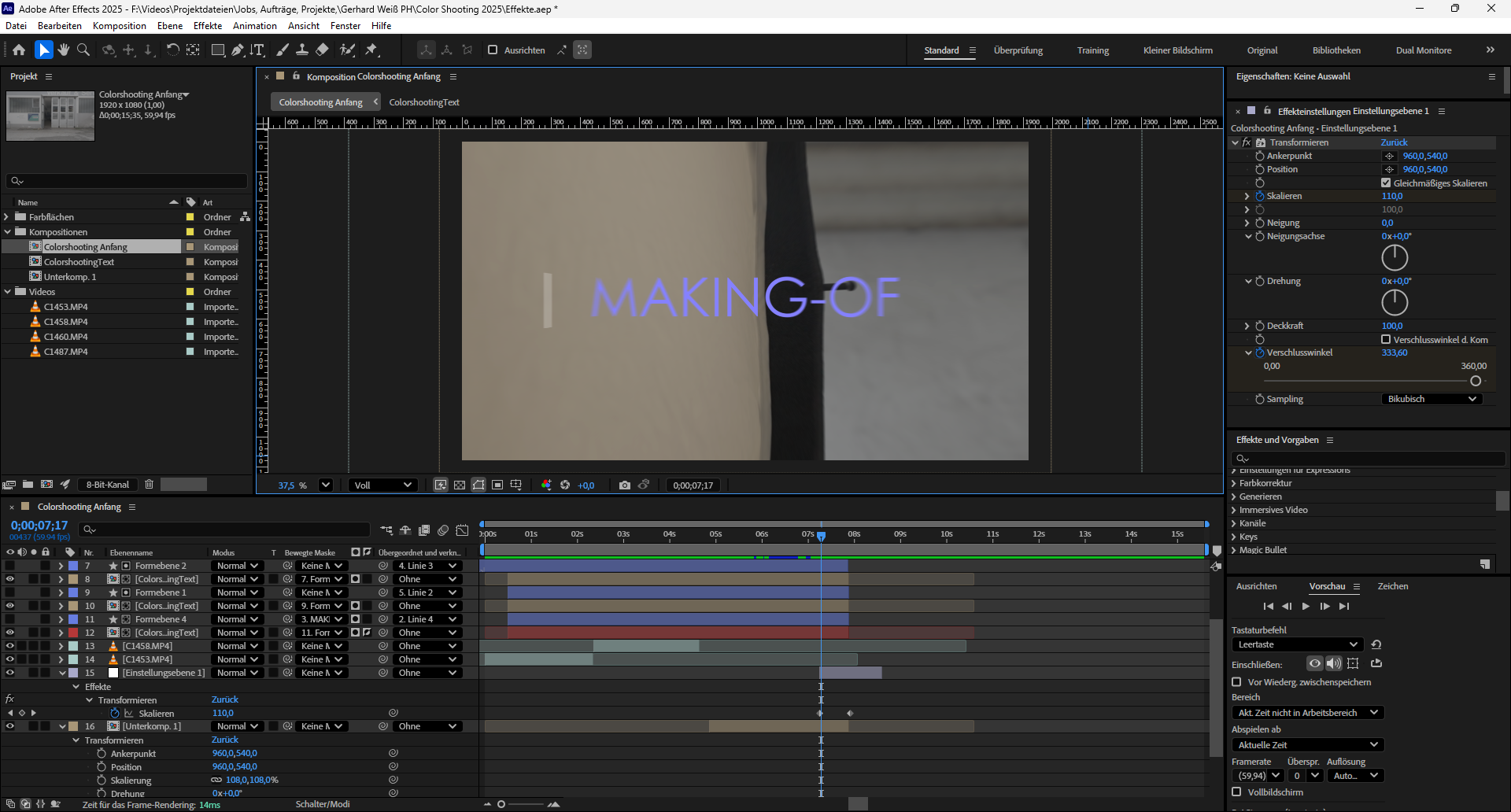Toggle the transparency grid icon

tap(460, 485)
